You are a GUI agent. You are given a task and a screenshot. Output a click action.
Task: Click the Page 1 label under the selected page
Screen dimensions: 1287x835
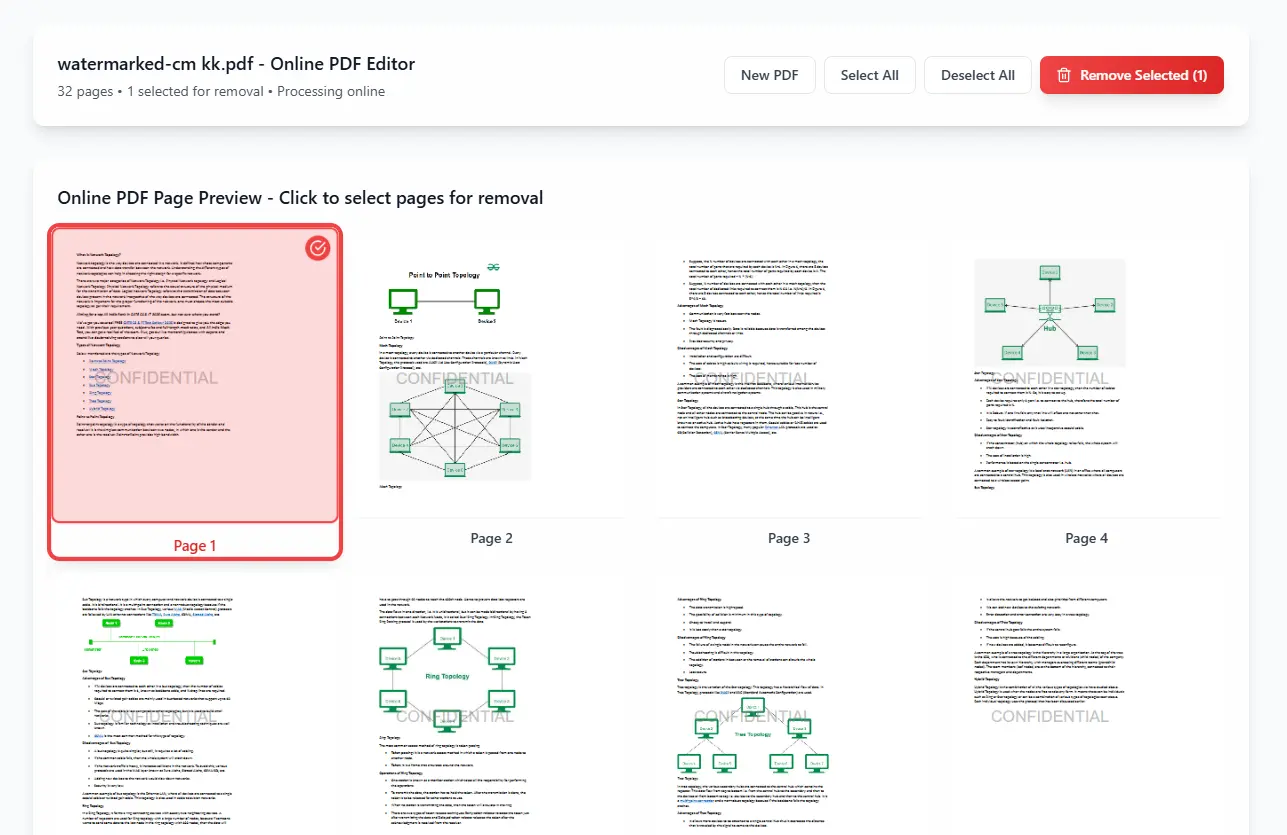(x=195, y=545)
